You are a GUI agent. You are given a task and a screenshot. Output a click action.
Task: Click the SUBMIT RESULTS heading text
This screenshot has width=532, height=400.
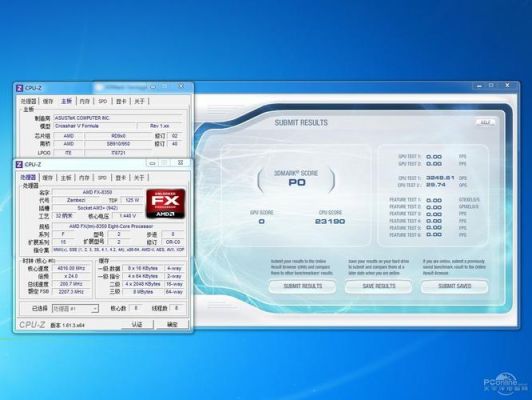[x=301, y=123]
